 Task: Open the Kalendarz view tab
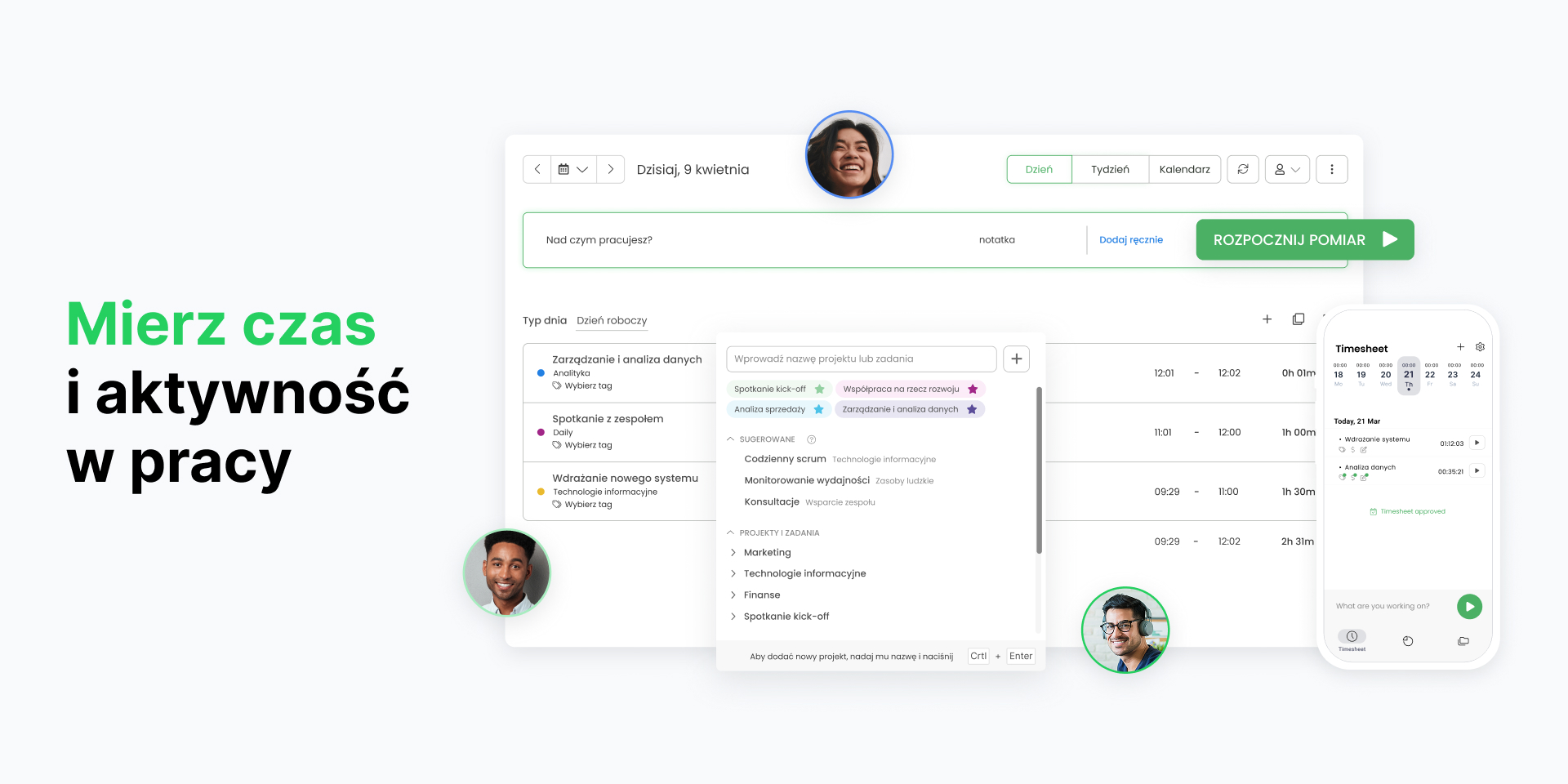point(1185,169)
